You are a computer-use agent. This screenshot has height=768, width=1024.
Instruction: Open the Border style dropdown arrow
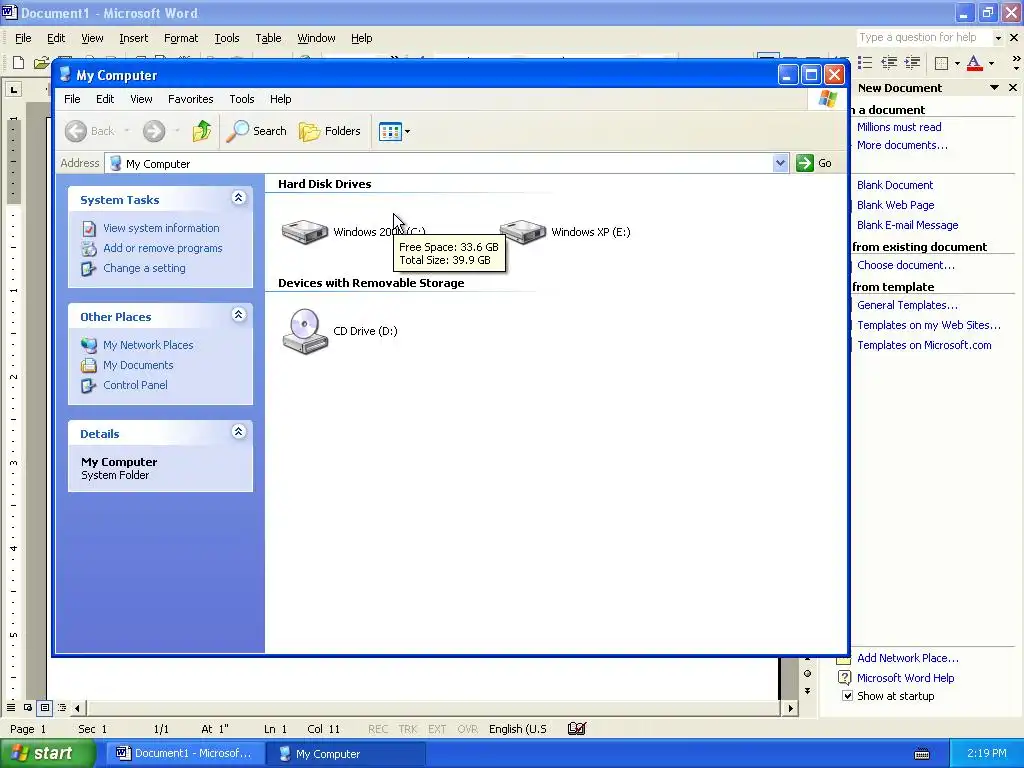tap(957, 63)
